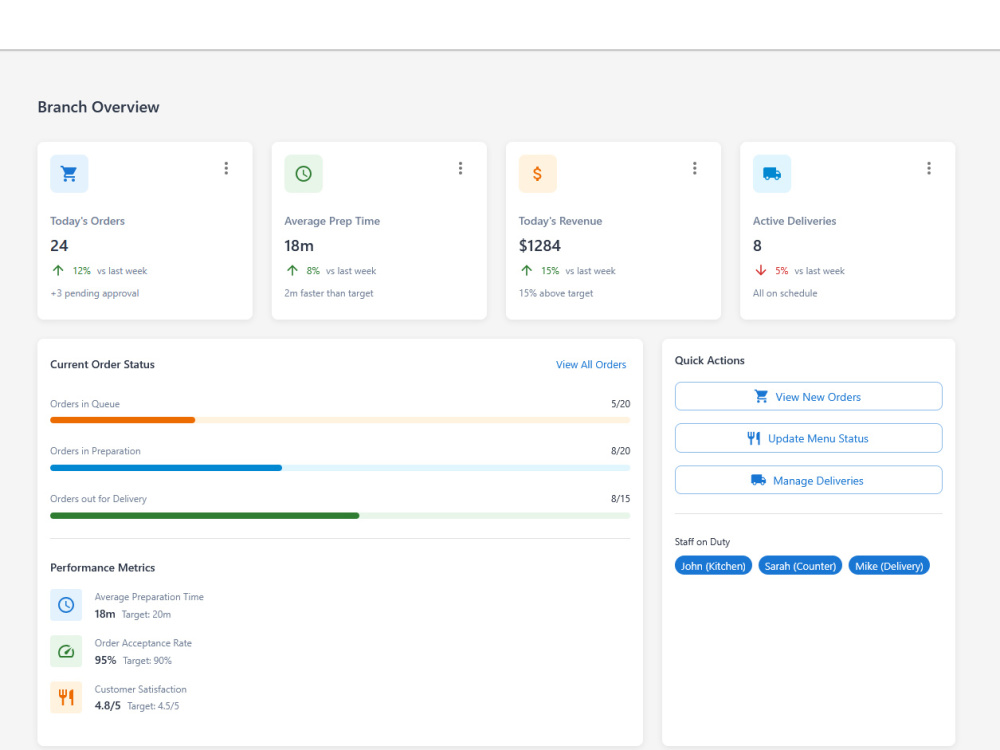
Task: Click the 'Orders out for Delivery' label
Action: pyautogui.click(x=99, y=499)
